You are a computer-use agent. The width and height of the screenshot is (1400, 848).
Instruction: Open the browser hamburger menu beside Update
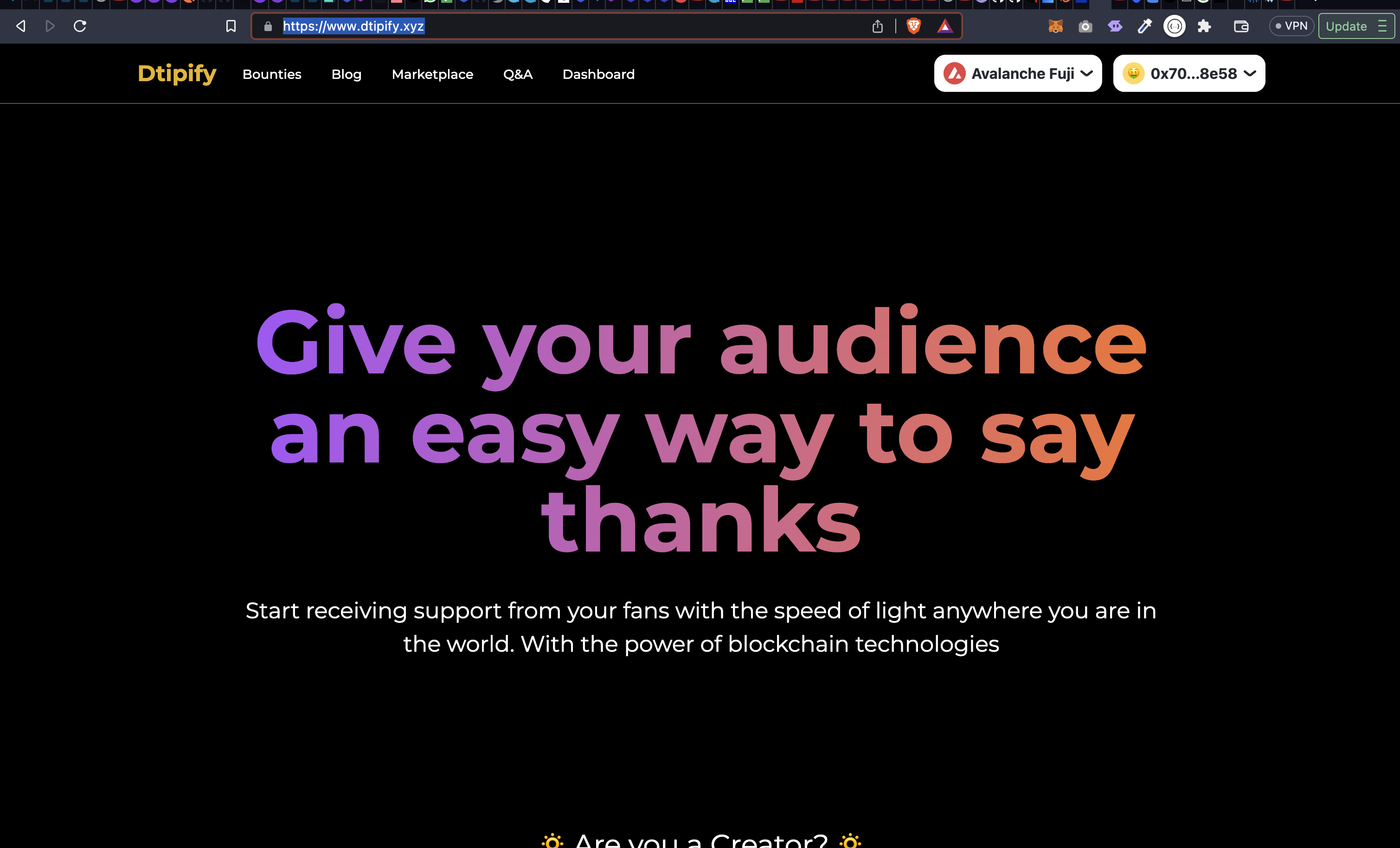(x=1382, y=26)
